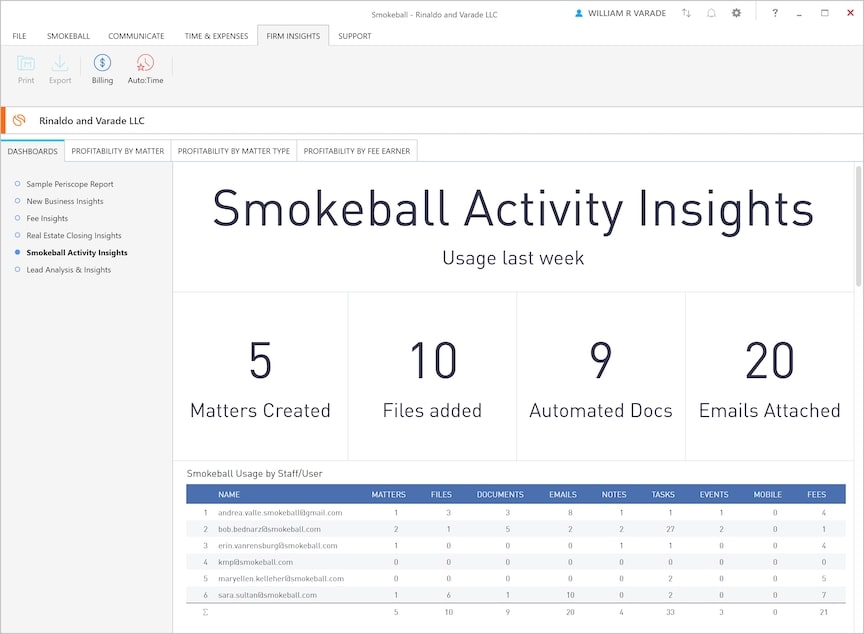Open the PROFITABILITY BY FEE EARNER tab

[357, 151]
